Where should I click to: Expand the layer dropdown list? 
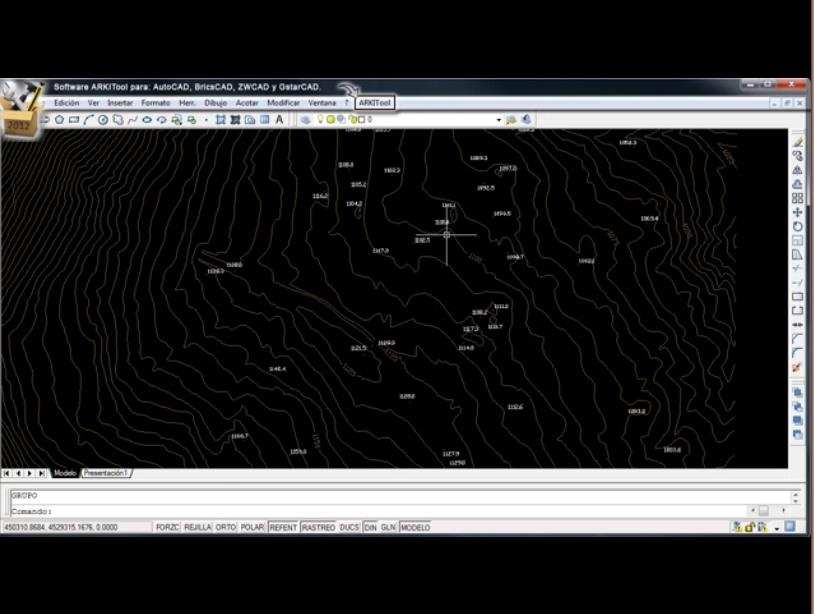(x=498, y=120)
